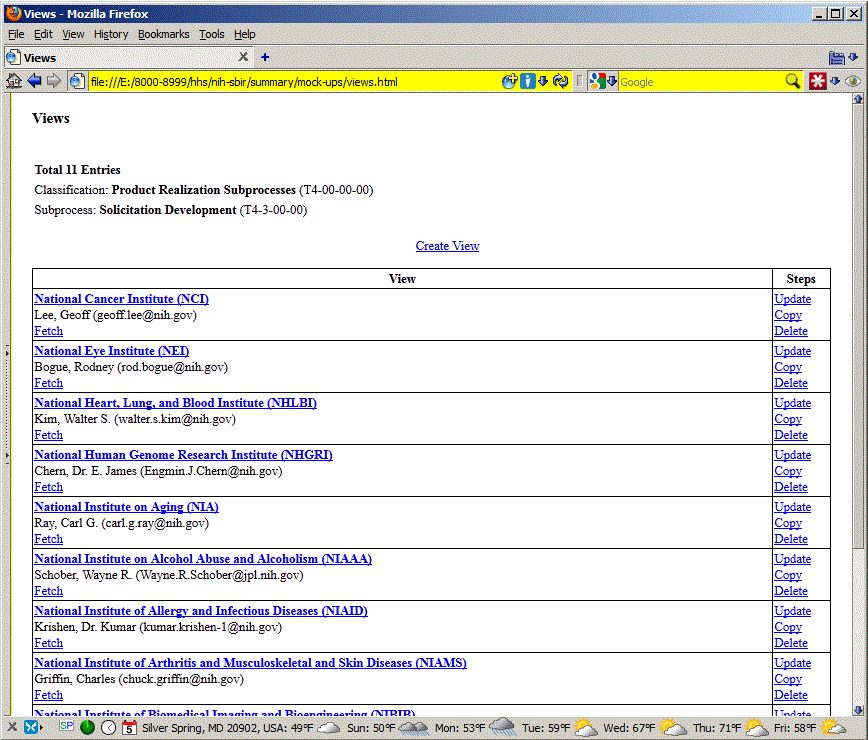Close the Views tab

[x=243, y=57]
